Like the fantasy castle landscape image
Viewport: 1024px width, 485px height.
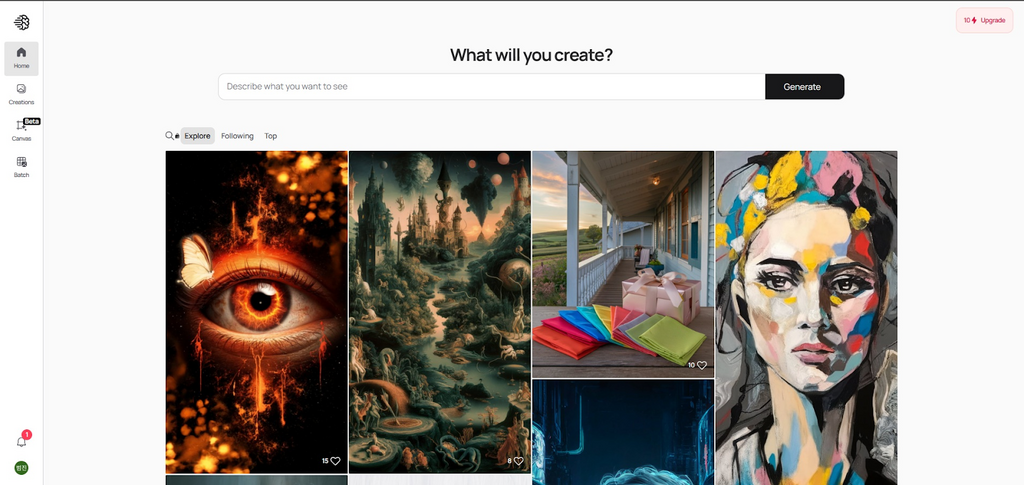pos(519,461)
